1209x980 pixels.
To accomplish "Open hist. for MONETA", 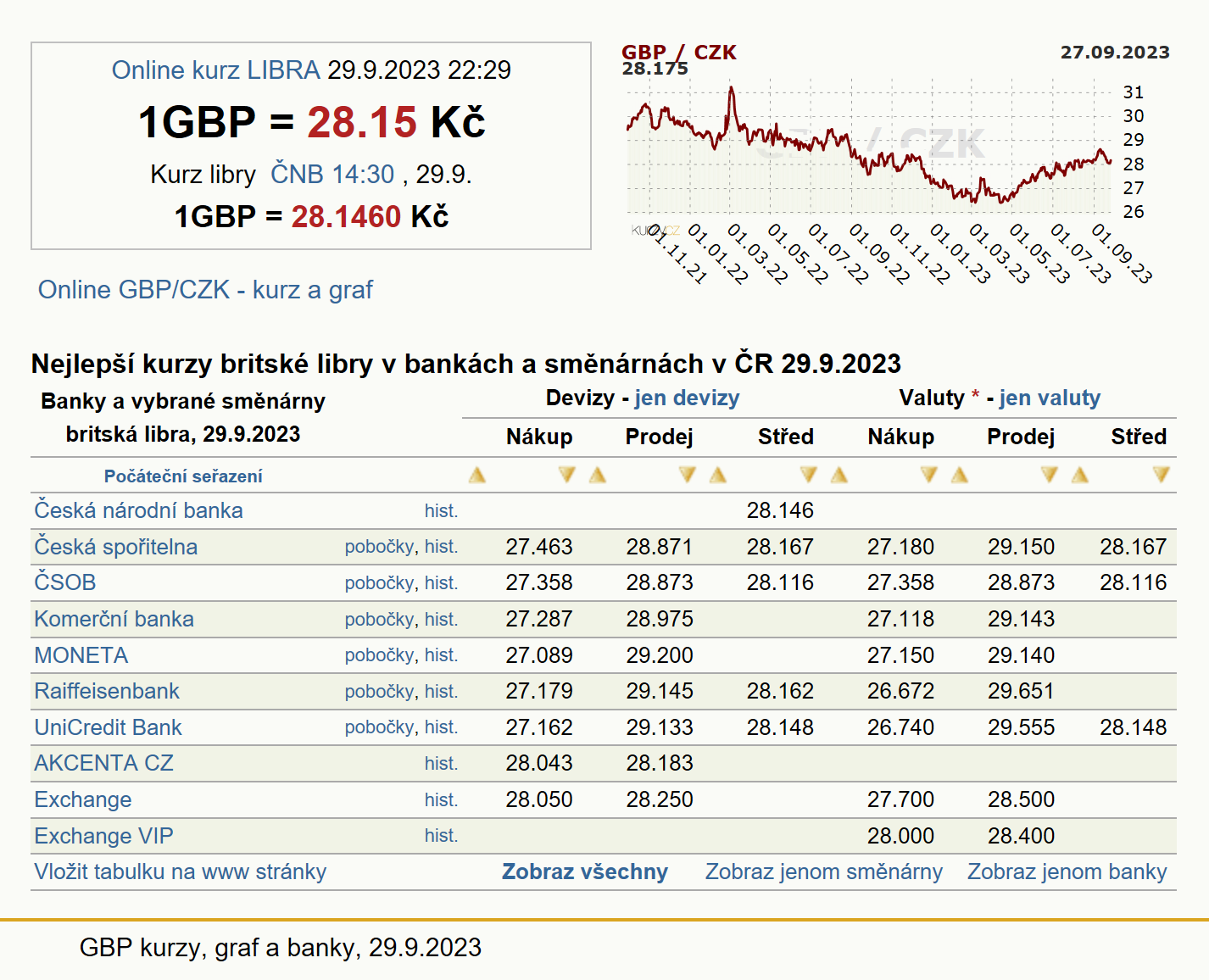I will pyautogui.click(x=441, y=655).
